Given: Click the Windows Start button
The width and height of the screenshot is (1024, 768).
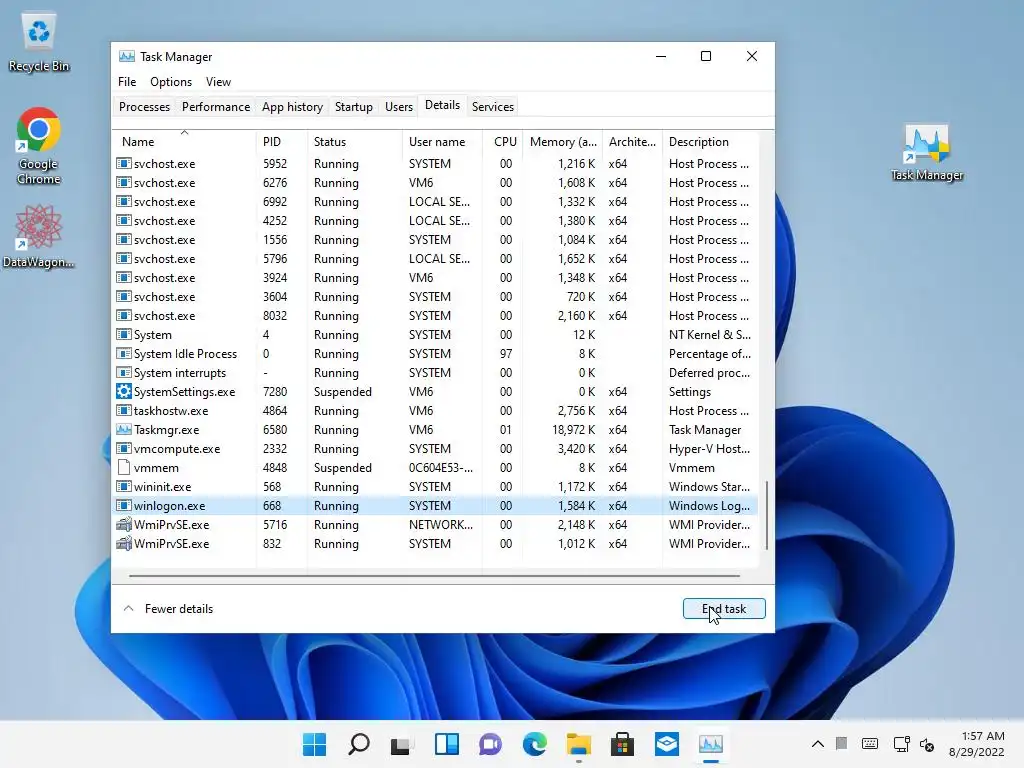Looking at the screenshot, I should click(314, 744).
